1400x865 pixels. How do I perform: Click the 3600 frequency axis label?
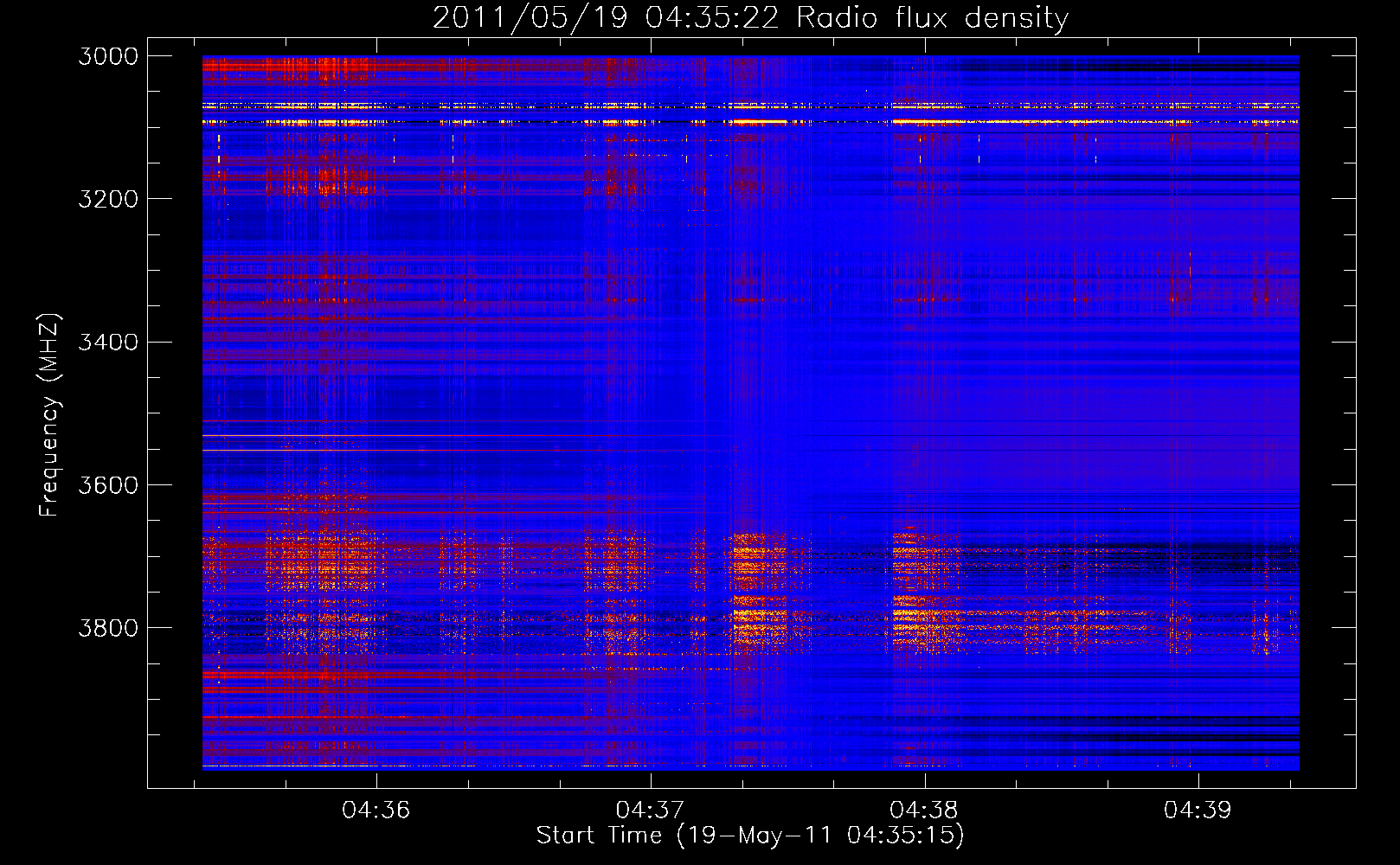[x=108, y=484]
